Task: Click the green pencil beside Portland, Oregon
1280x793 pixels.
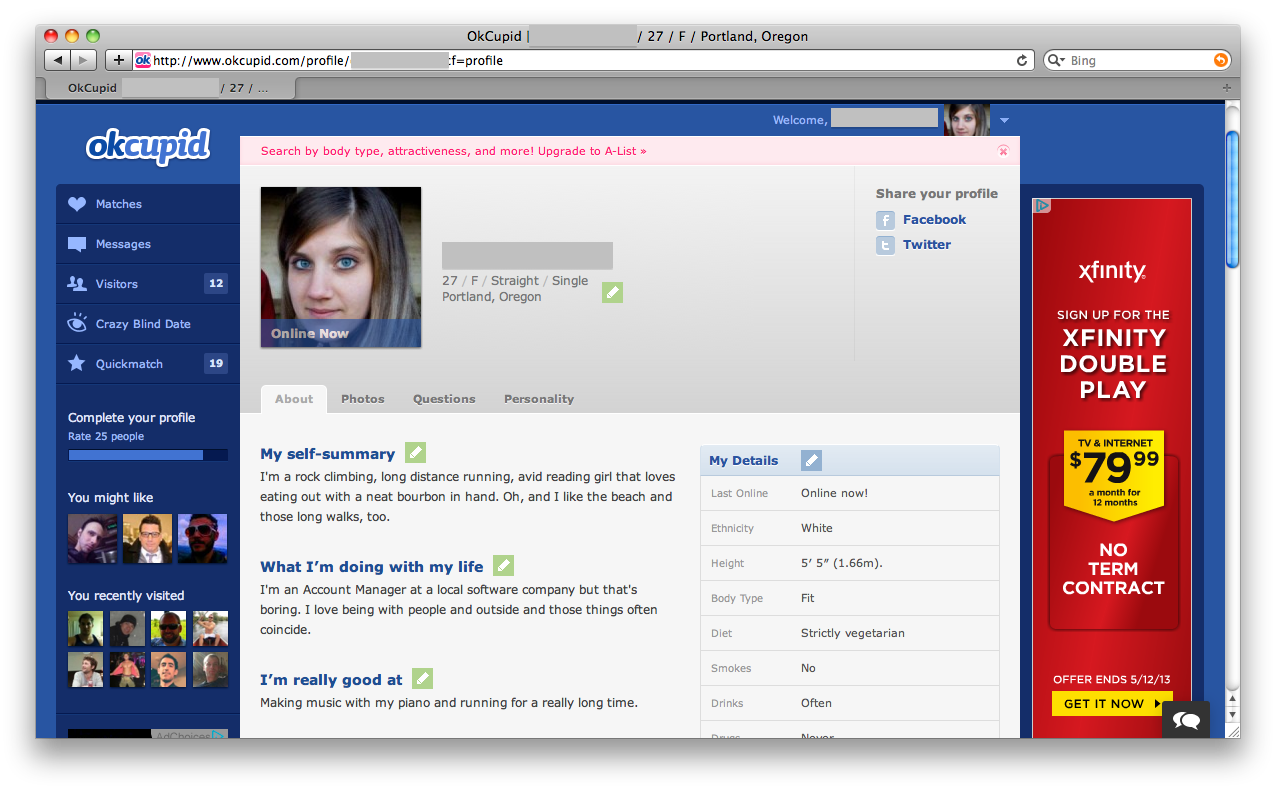Action: tap(612, 292)
